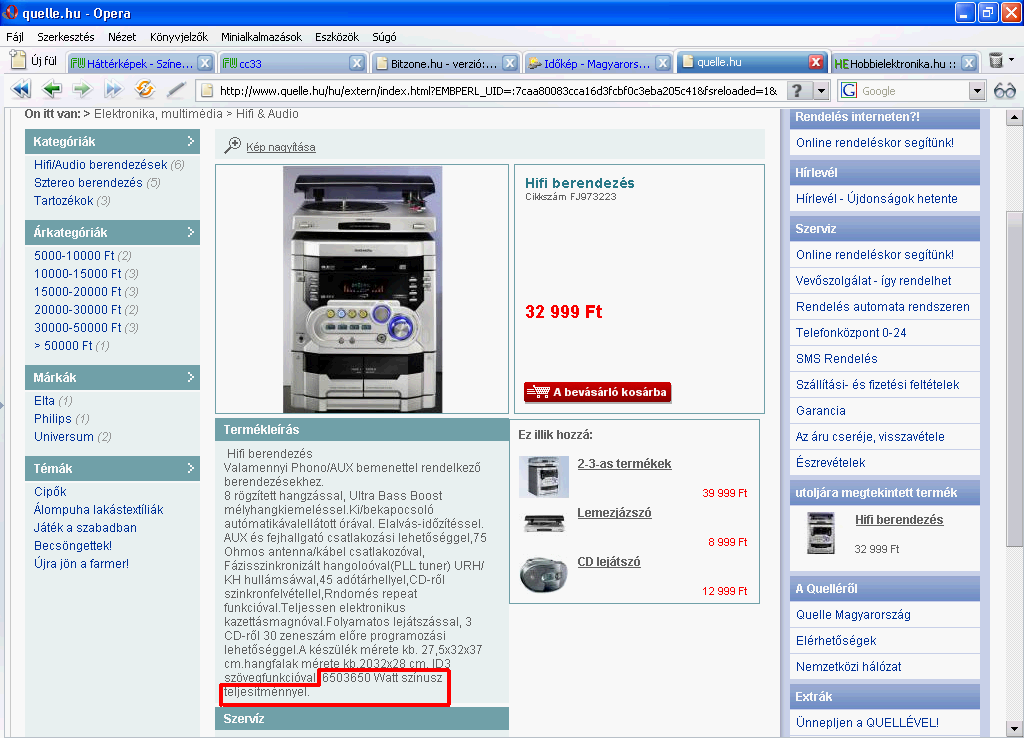Open the Lemezjázszó turntable thumbnail
The height and width of the screenshot is (738, 1024).
(544, 523)
